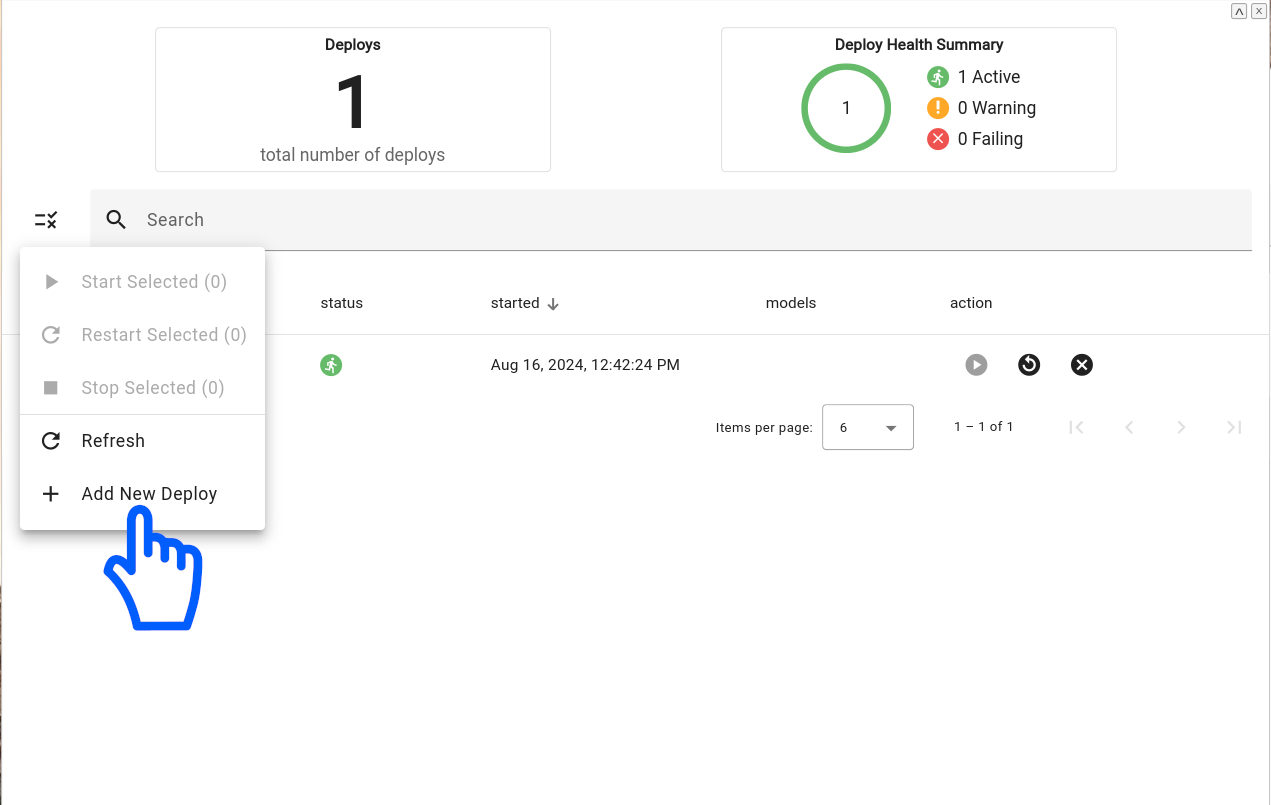
Task: Collapse the panel with the caret button
Action: tap(1239, 11)
